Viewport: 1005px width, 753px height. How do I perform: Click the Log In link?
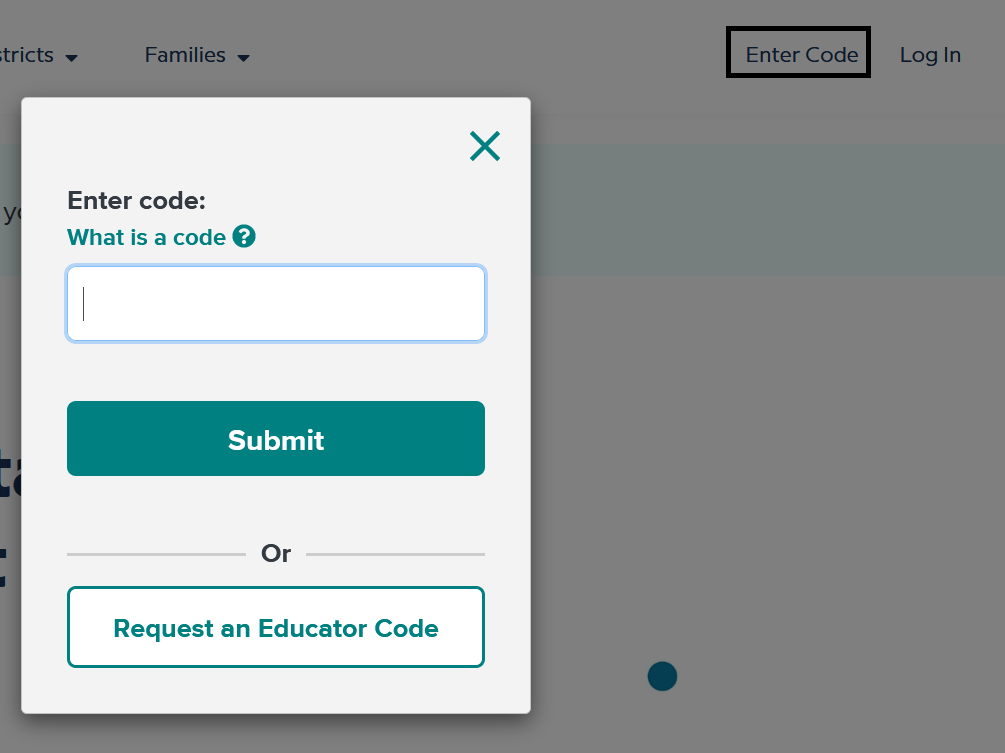coord(929,55)
